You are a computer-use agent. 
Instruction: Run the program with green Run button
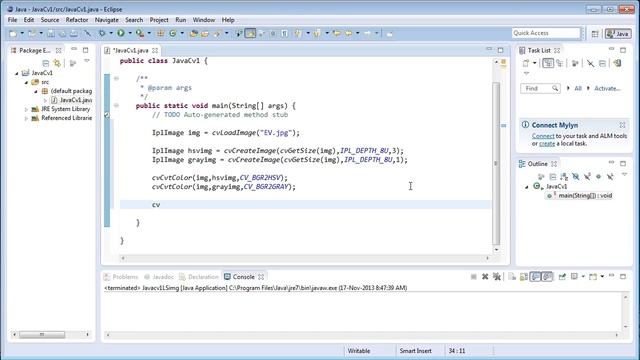[x=121, y=33]
